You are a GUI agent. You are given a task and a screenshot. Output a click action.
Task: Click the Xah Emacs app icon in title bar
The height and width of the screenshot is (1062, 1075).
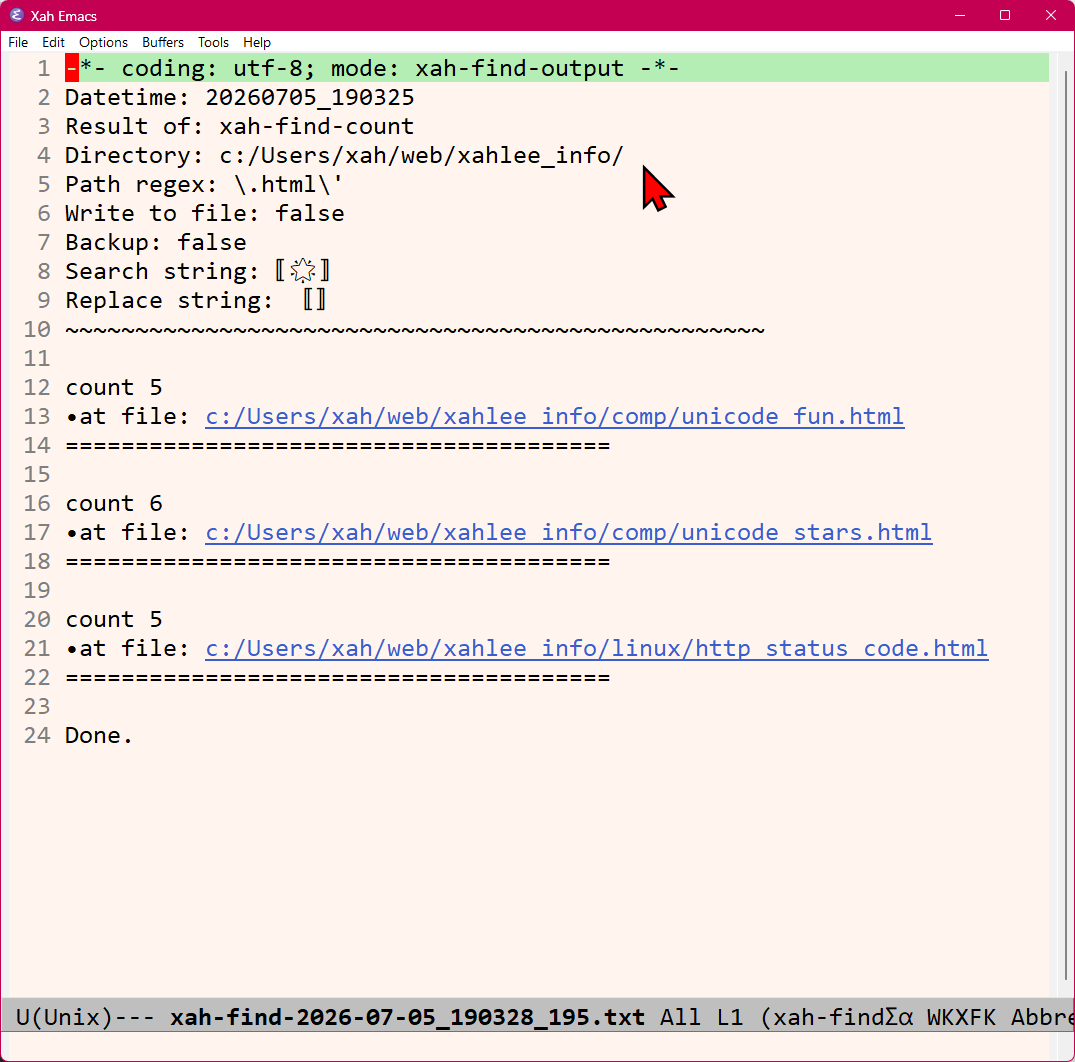(16, 15)
